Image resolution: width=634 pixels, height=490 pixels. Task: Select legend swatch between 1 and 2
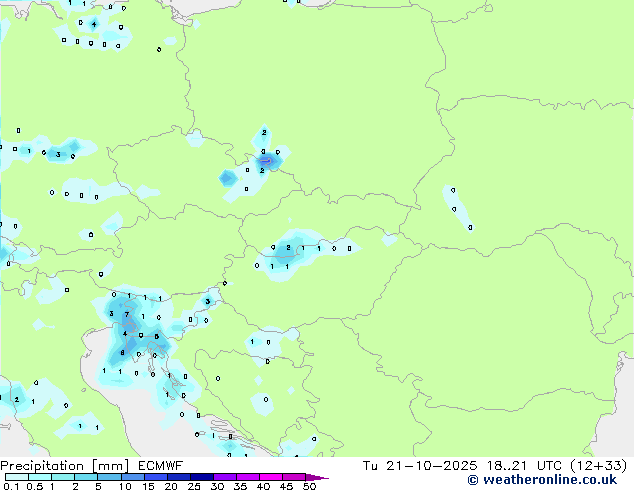63,477
